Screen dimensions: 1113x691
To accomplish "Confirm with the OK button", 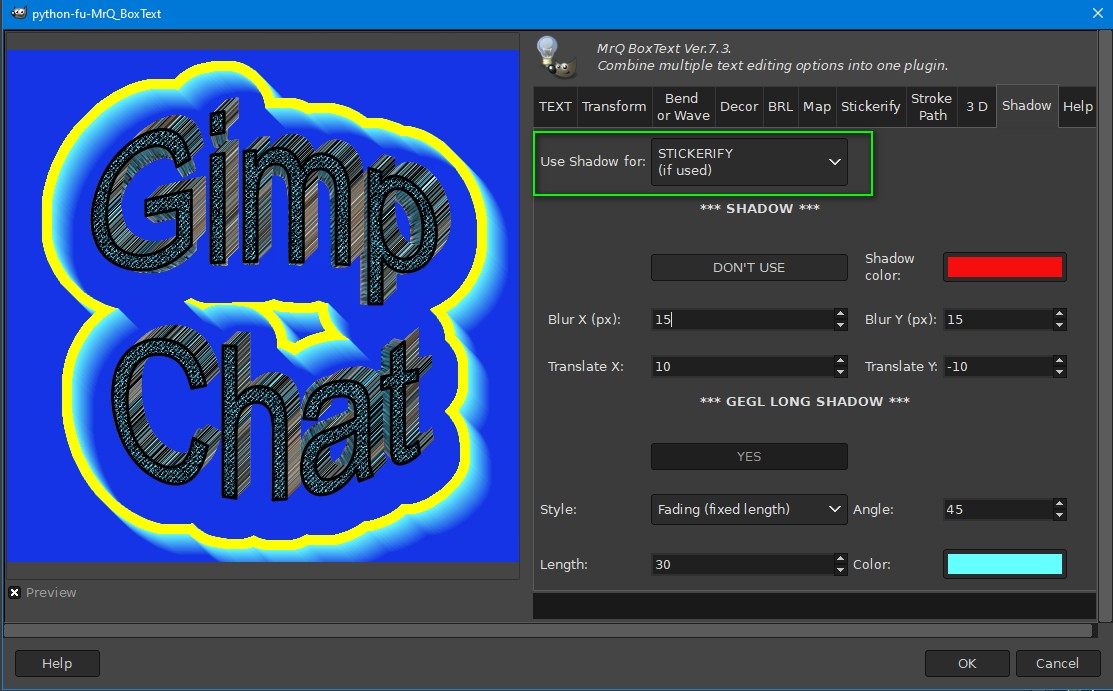I will pos(967,663).
